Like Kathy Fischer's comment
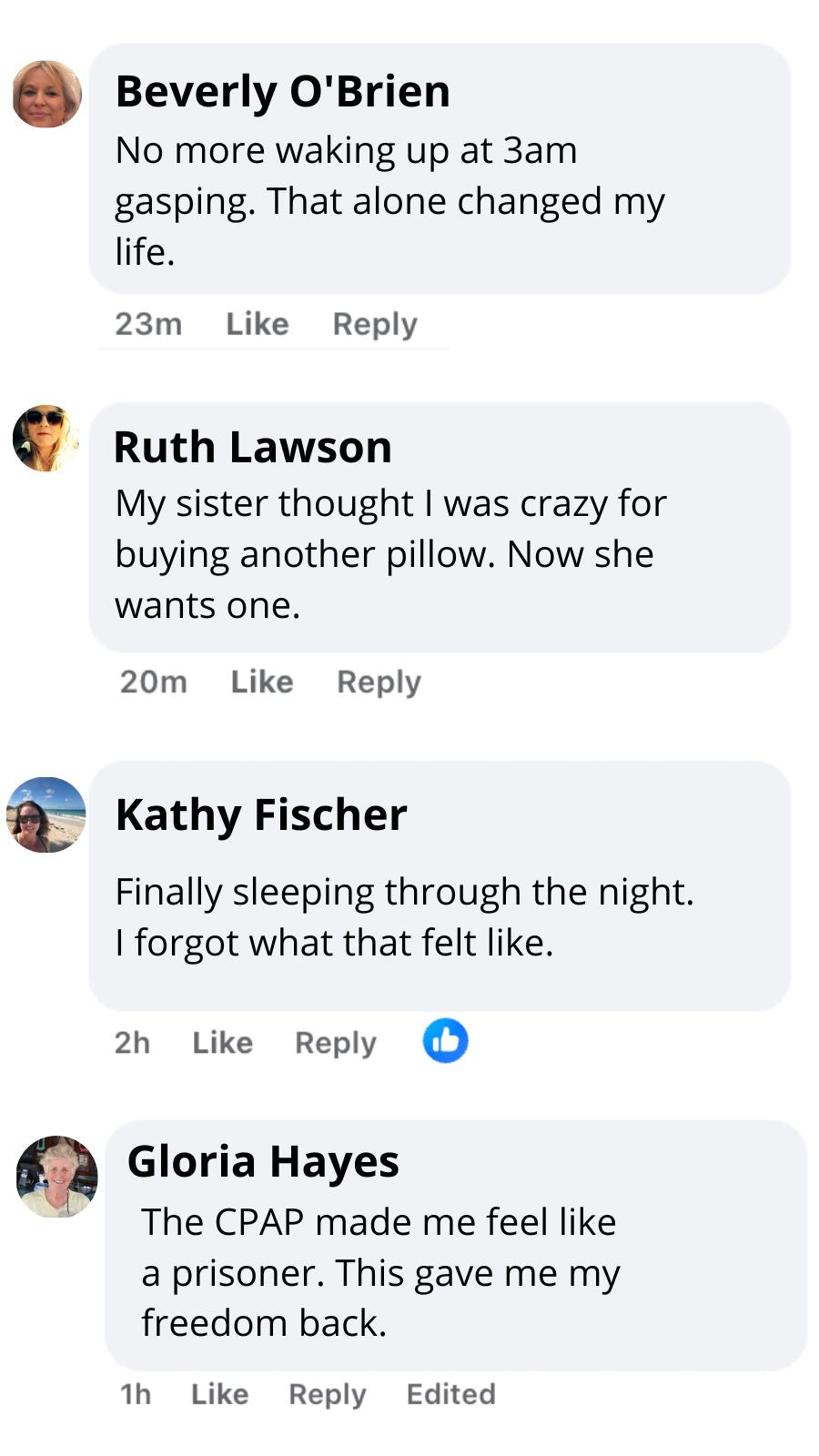Viewport: 819px width, 1456px height. click(x=222, y=1042)
